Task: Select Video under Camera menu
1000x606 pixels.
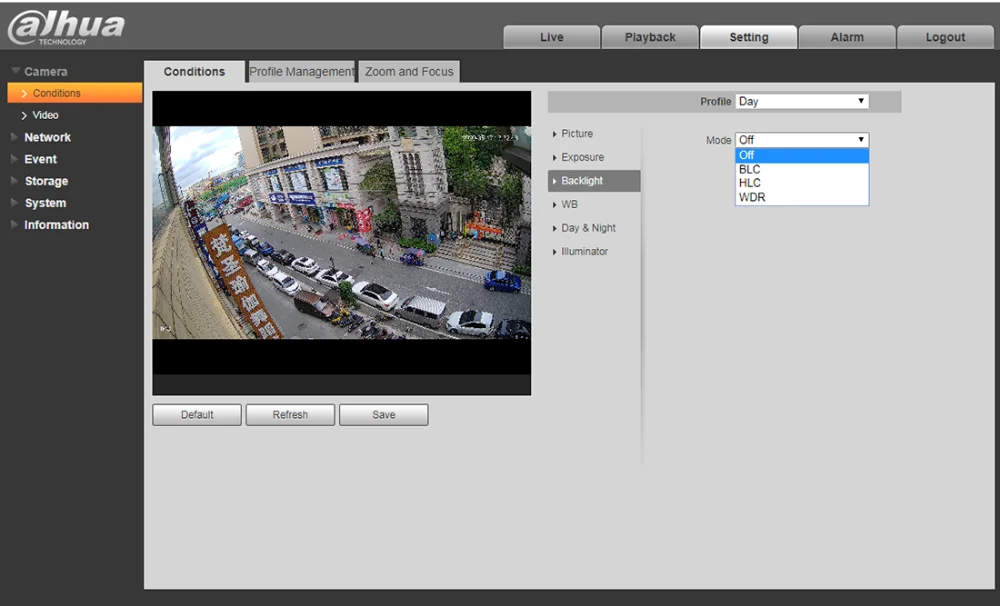Action: (45, 115)
